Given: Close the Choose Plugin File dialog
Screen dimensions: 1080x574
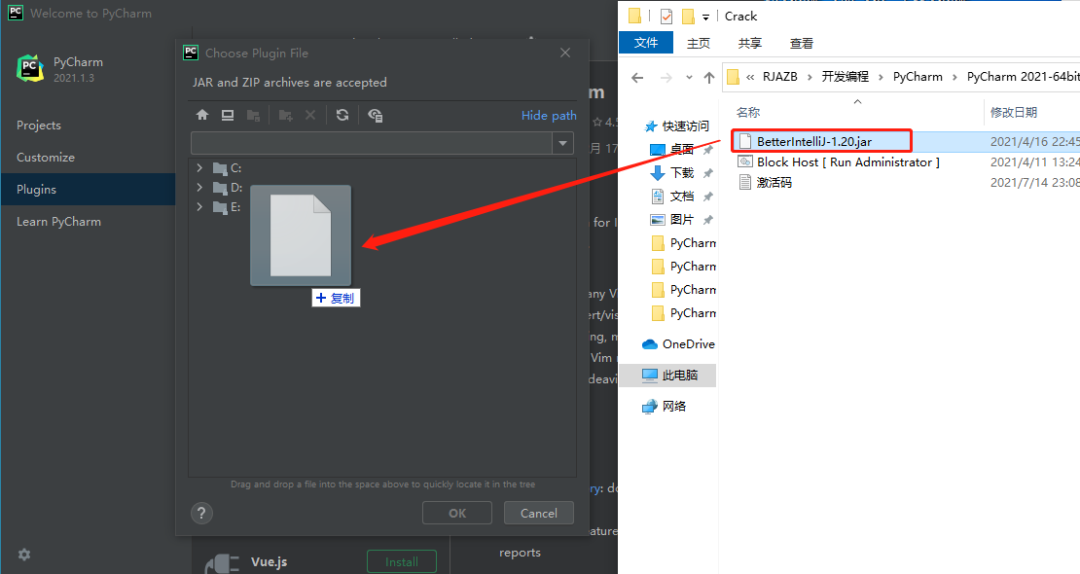Looking at the screenshot, I should tap(565, 53).
